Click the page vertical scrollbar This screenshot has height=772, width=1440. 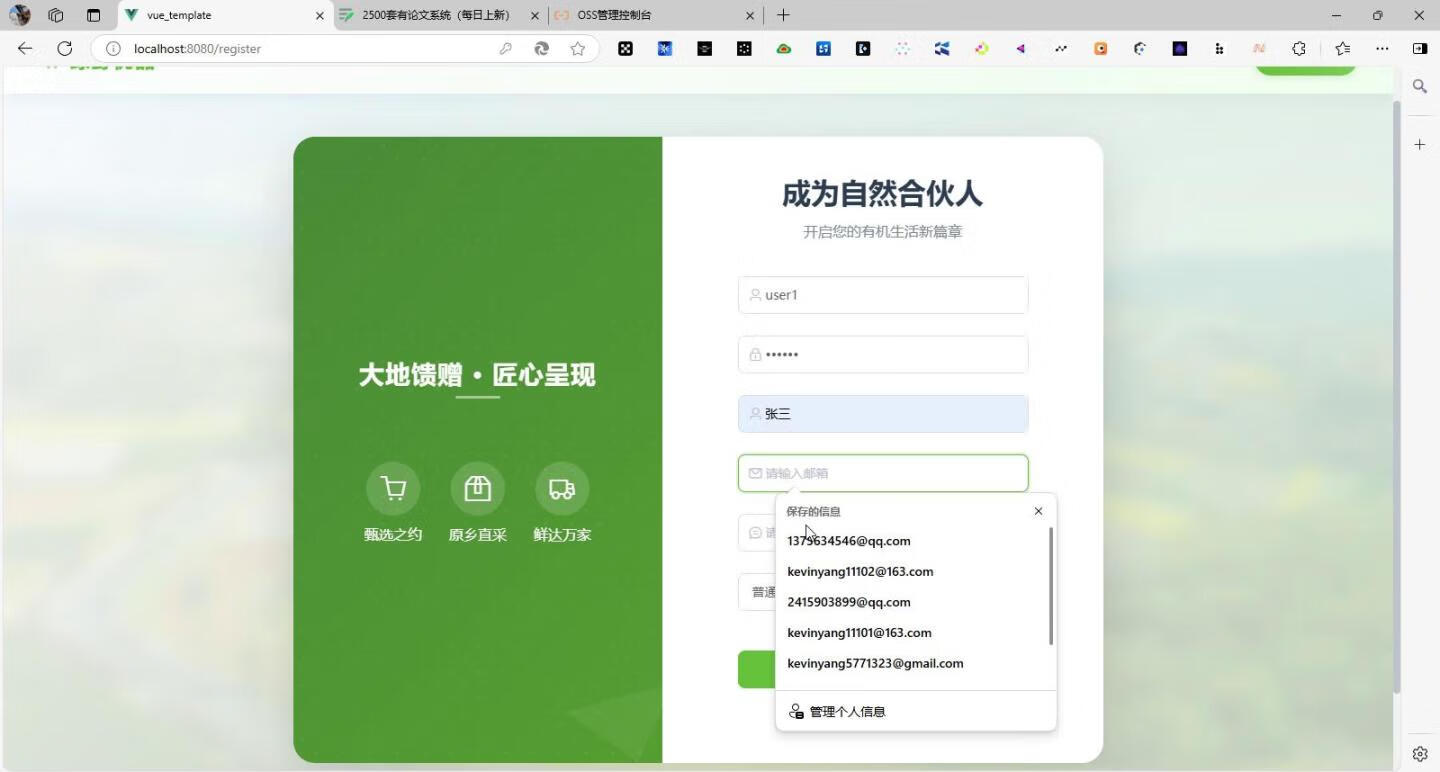[1397, 397]
